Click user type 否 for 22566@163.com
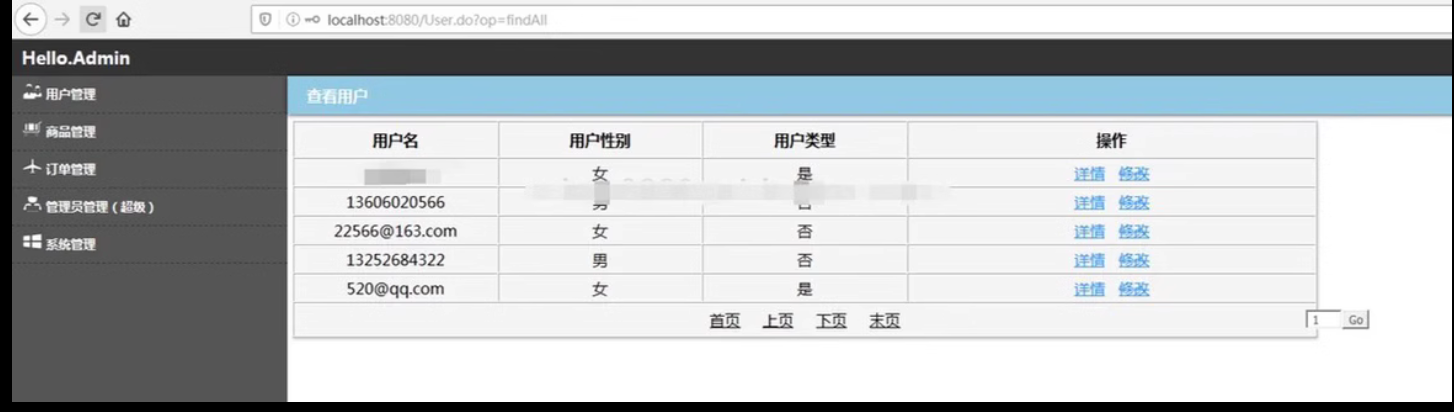This screenshot has width=1454, height=412. (x=805, y=232)
